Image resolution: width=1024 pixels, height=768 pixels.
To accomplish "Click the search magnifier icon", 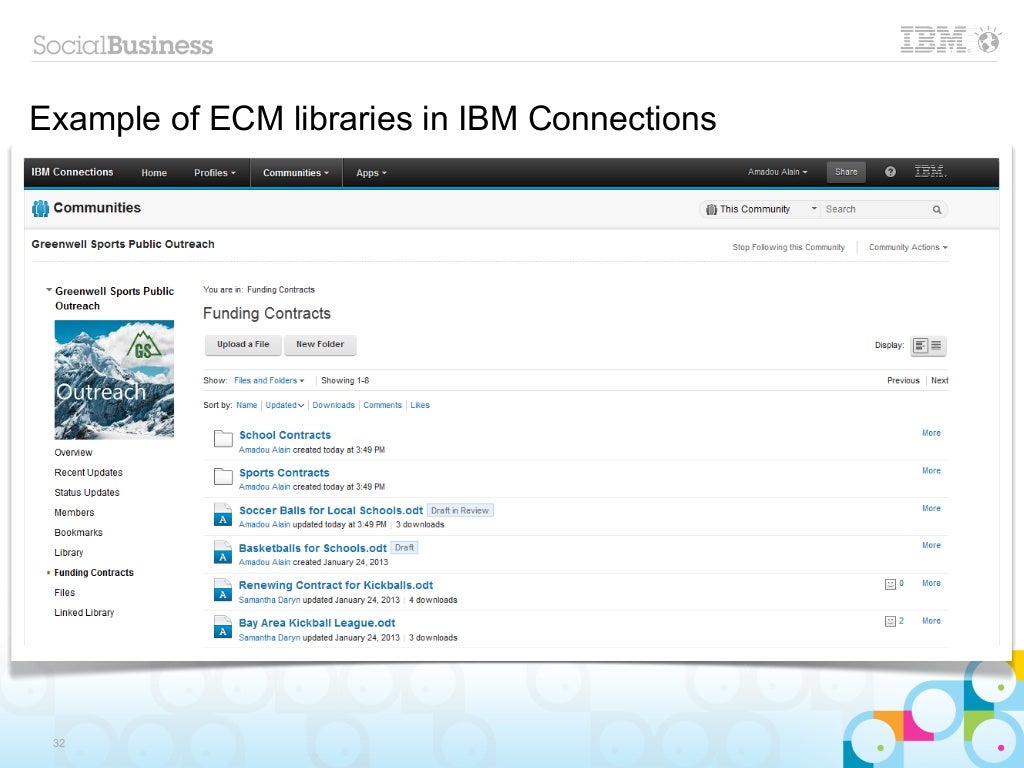I will (x=936, y=210).
